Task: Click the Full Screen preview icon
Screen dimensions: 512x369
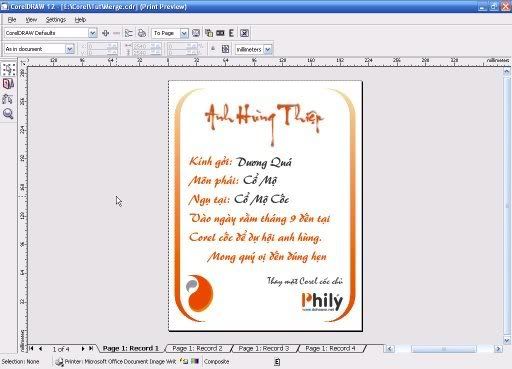Action: coord(196,33)
